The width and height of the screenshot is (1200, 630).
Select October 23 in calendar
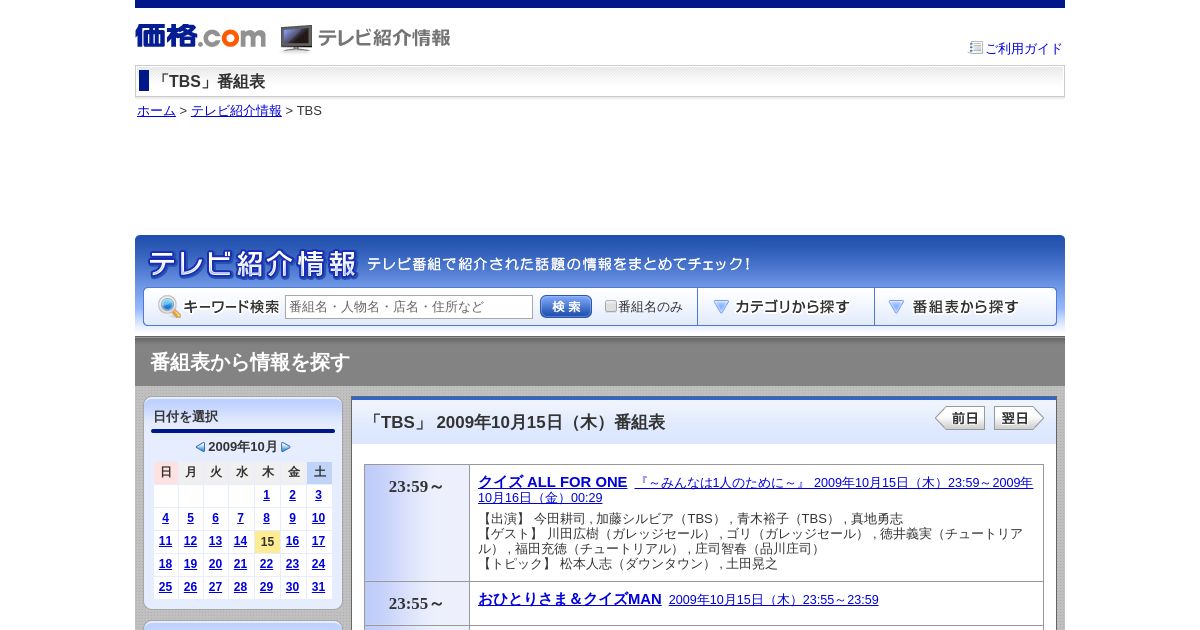[292, 564]
